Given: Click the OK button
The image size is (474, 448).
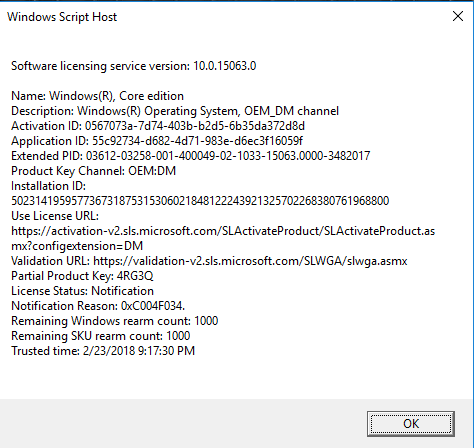Looking at the screenshot, I should pos(411,424).
